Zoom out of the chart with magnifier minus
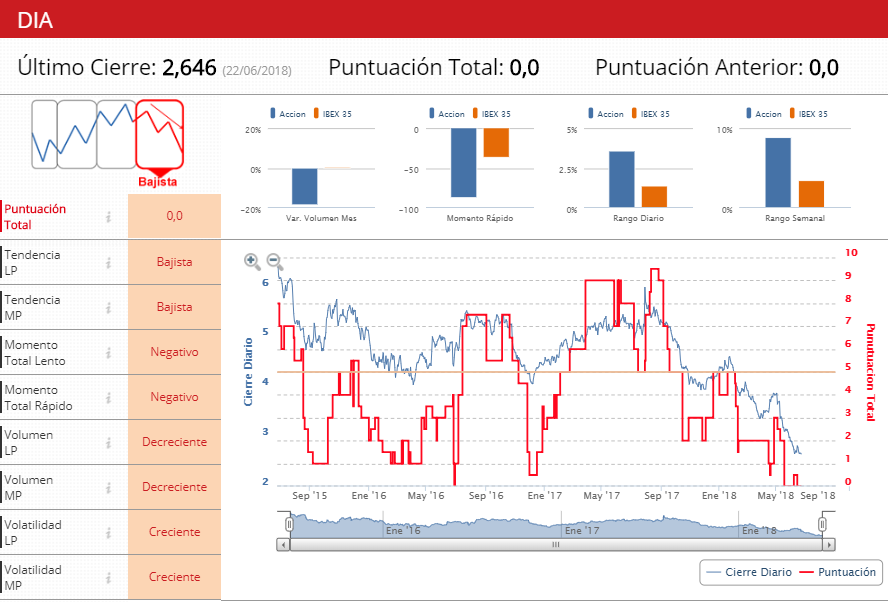Image resolution: width=888 pixels, height=602 pixels. click(274, 261)
